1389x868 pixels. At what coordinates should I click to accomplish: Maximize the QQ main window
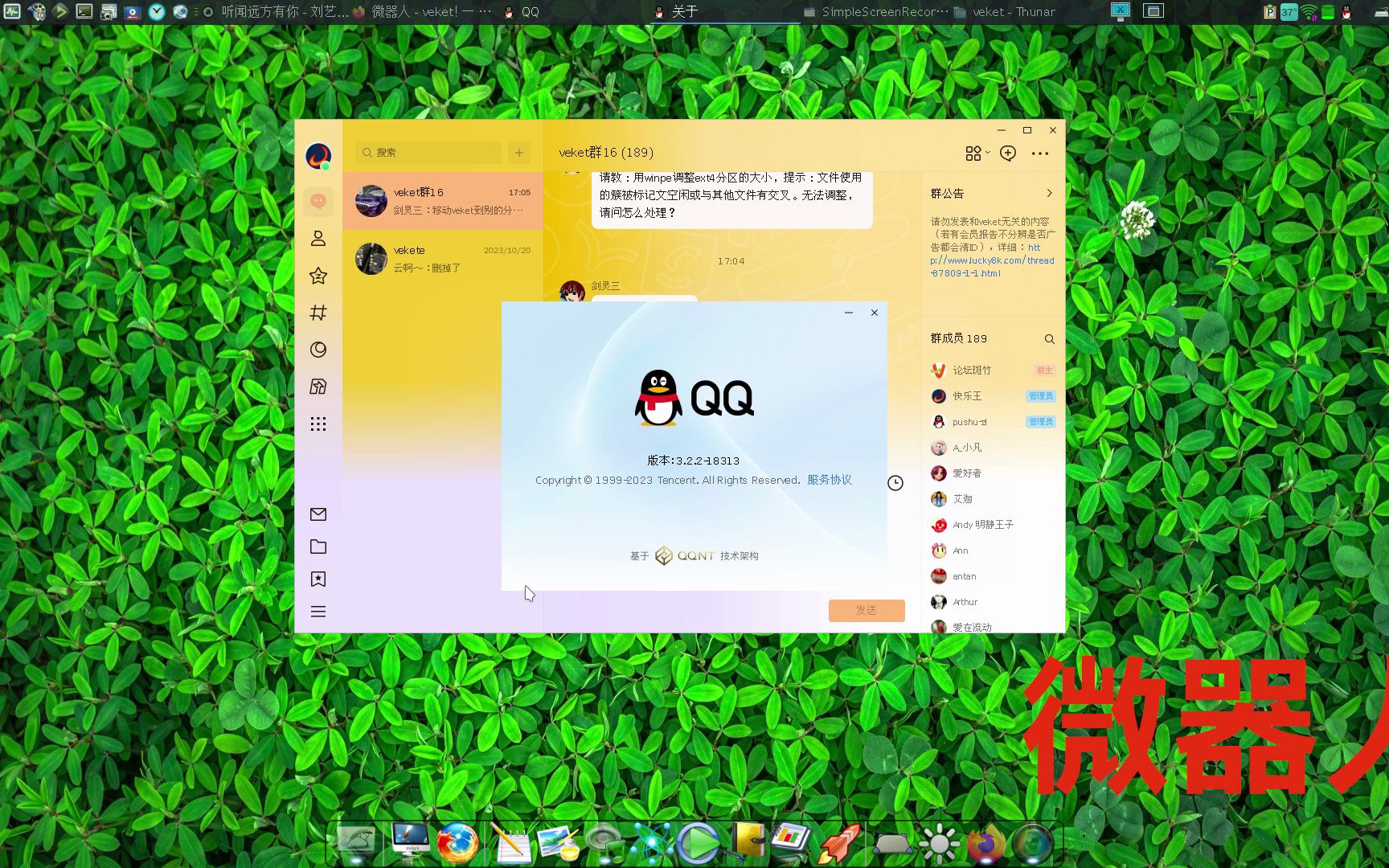pyautogui.click(x=1026, y=130)
